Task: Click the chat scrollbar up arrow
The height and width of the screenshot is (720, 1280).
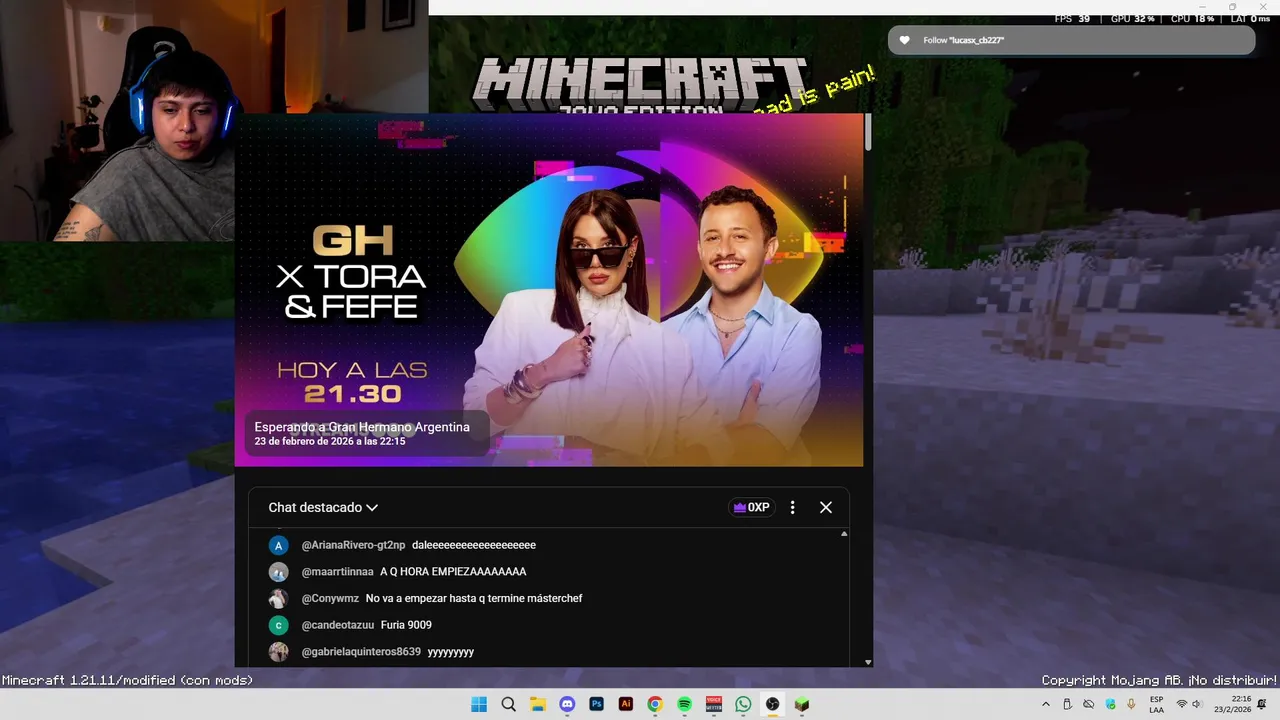Action: click(844, 534)
